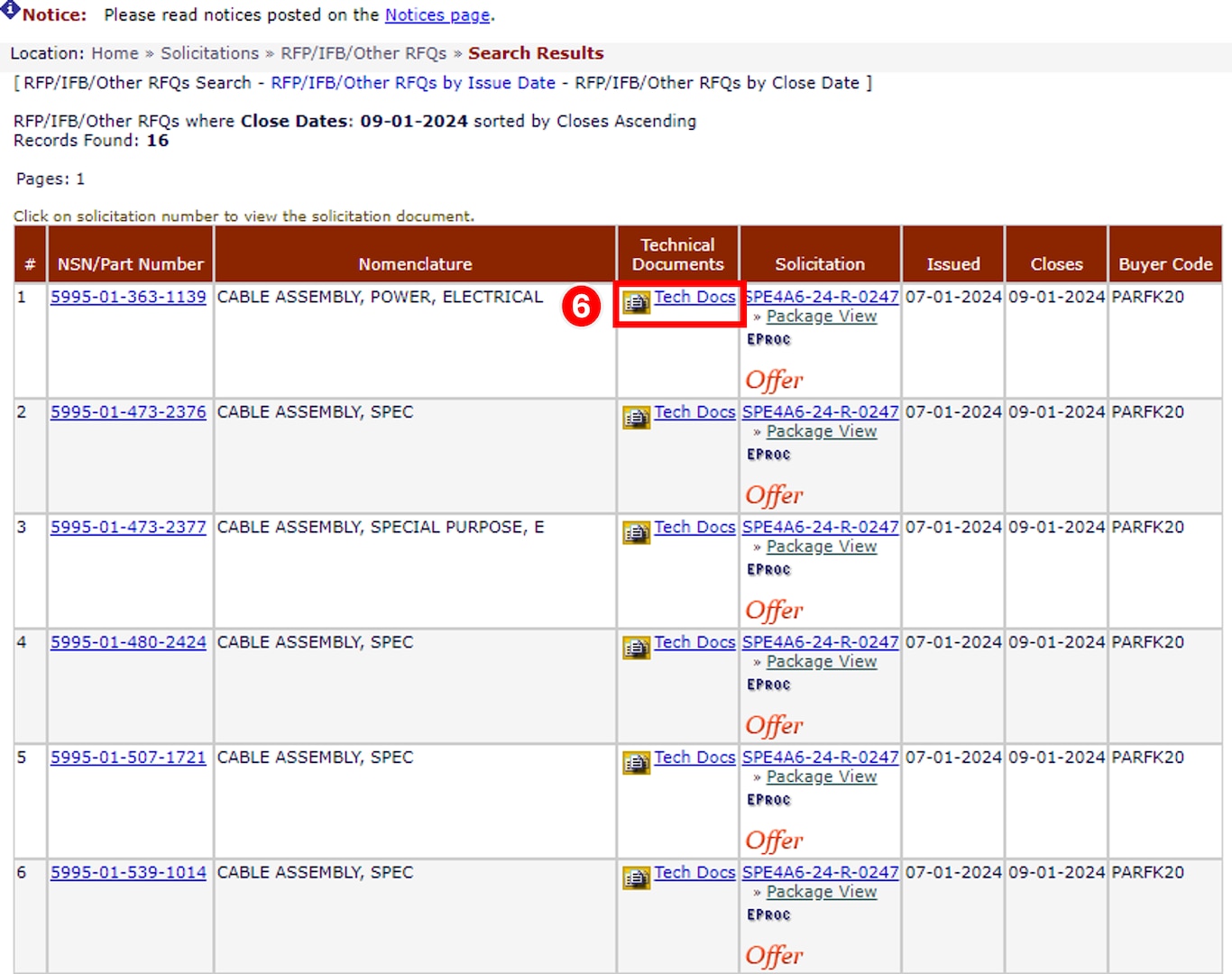Click the EProc icon in row 4
This screenshot has height=974, width=1232.
[768, 685]
